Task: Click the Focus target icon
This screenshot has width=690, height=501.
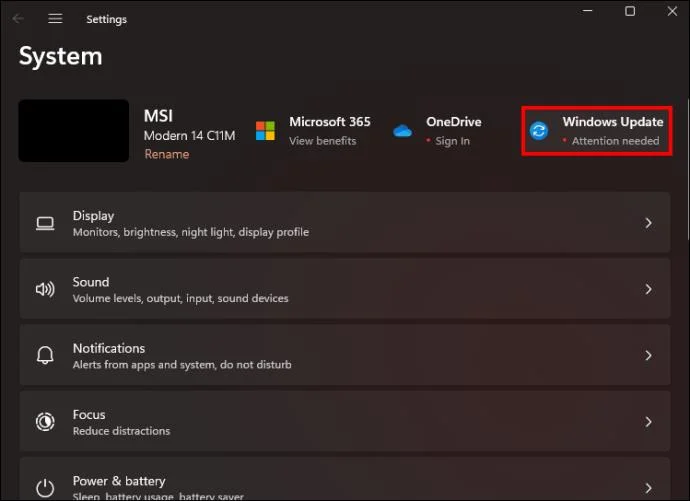Action: pos(45,421)
